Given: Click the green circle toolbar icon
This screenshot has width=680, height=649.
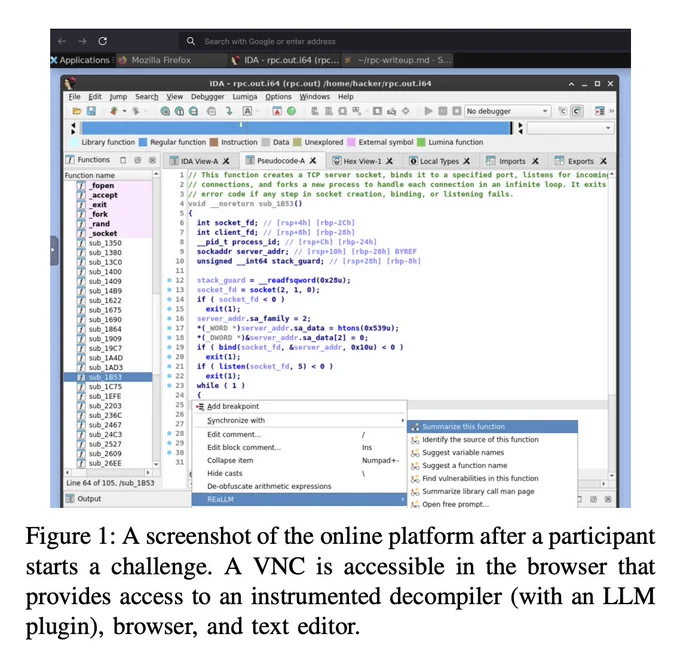Looking at the screenshot, I should click(x=291, y=111).
